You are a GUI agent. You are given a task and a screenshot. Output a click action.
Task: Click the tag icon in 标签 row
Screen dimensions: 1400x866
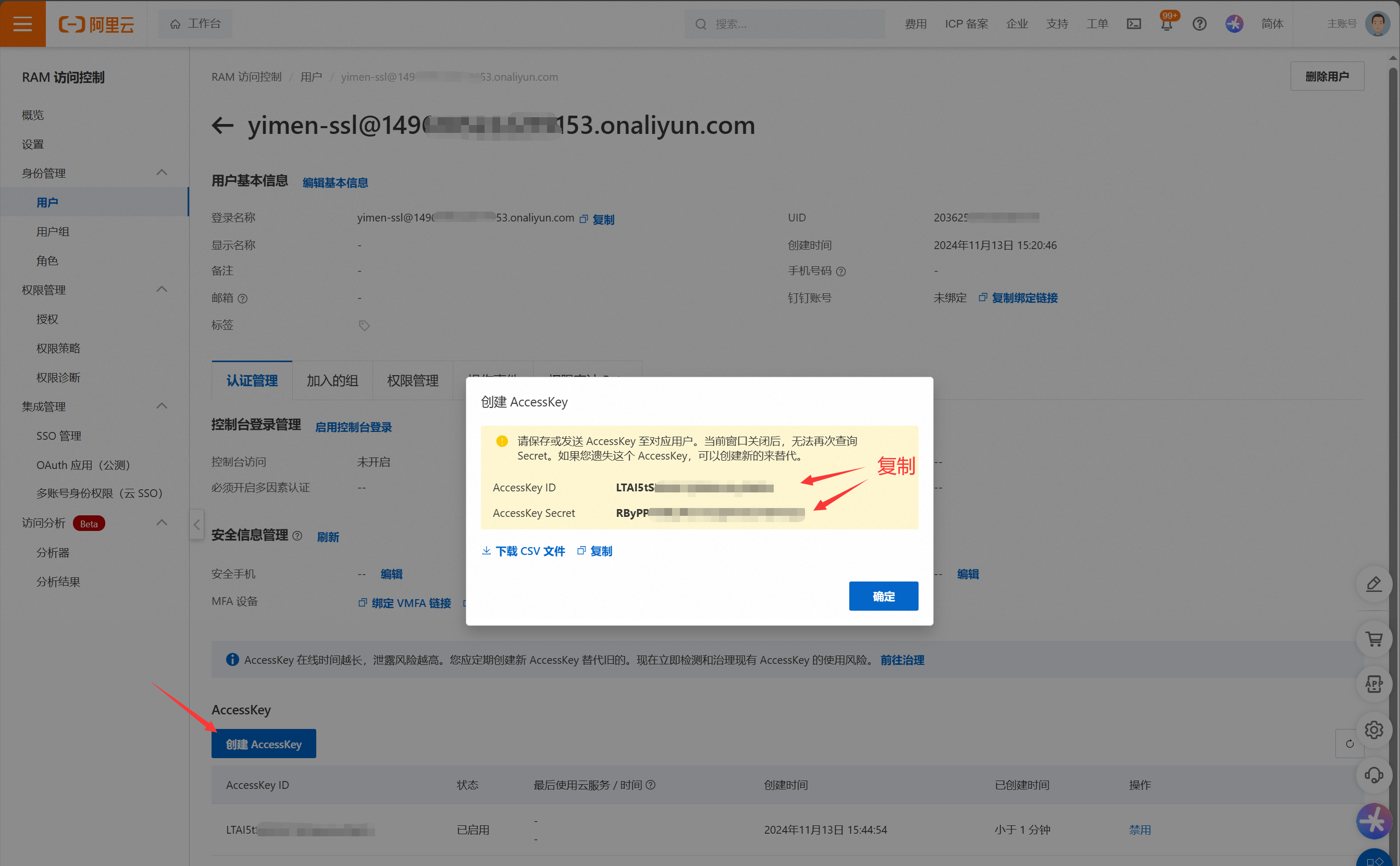pos(364,325)
